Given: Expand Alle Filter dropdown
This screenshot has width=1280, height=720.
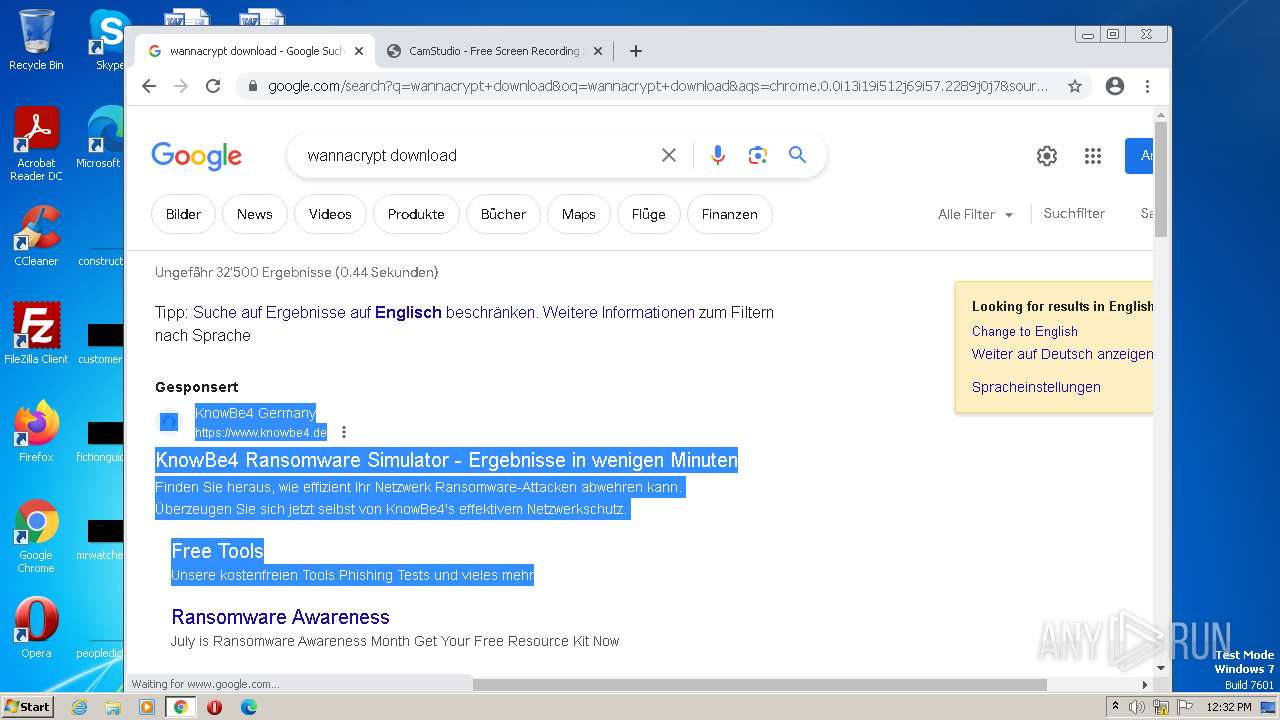Looking at the screenshot, I should coord(975,214).
